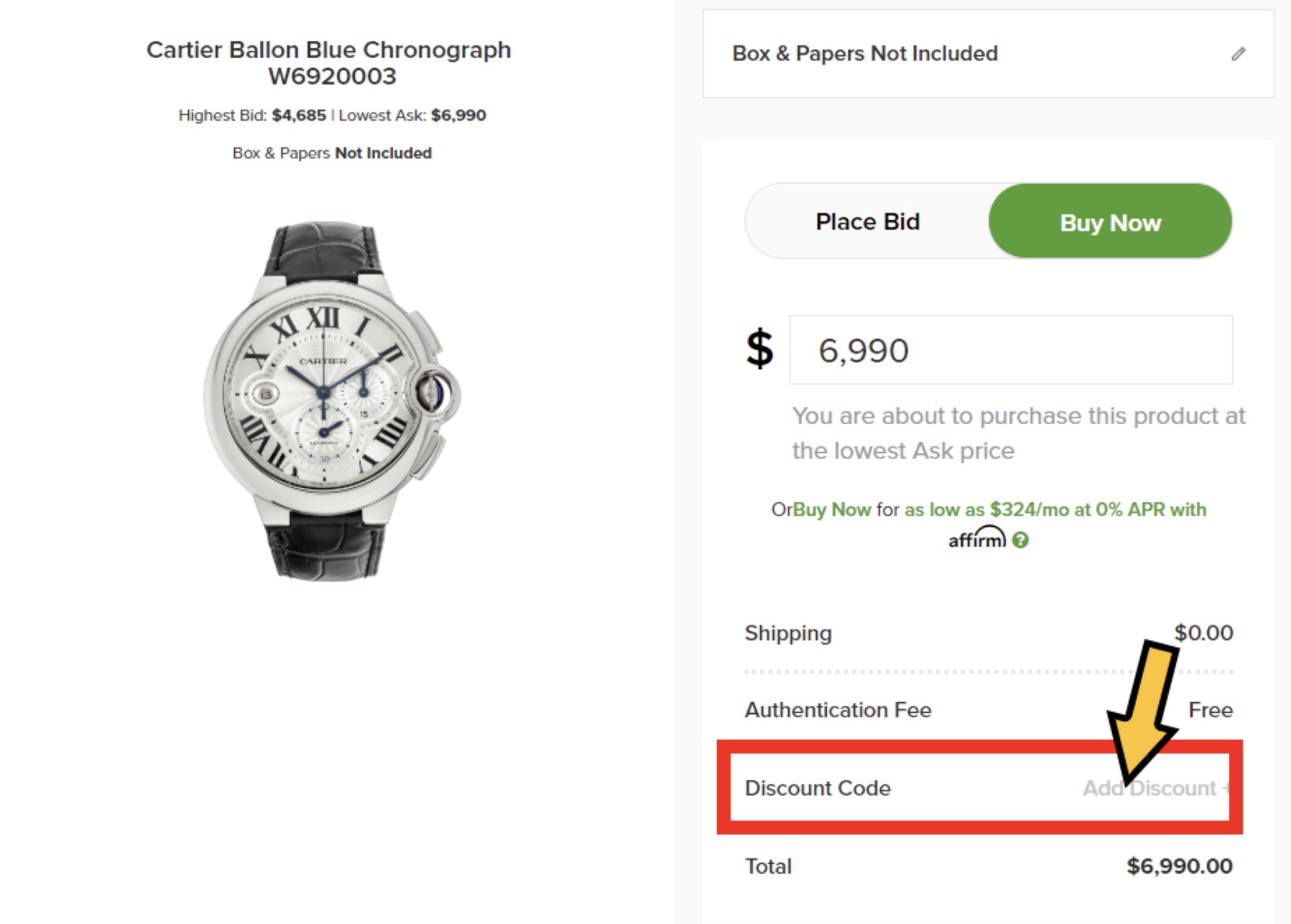Click the Highest Bid $4,685 value

(x=299, y=115)
